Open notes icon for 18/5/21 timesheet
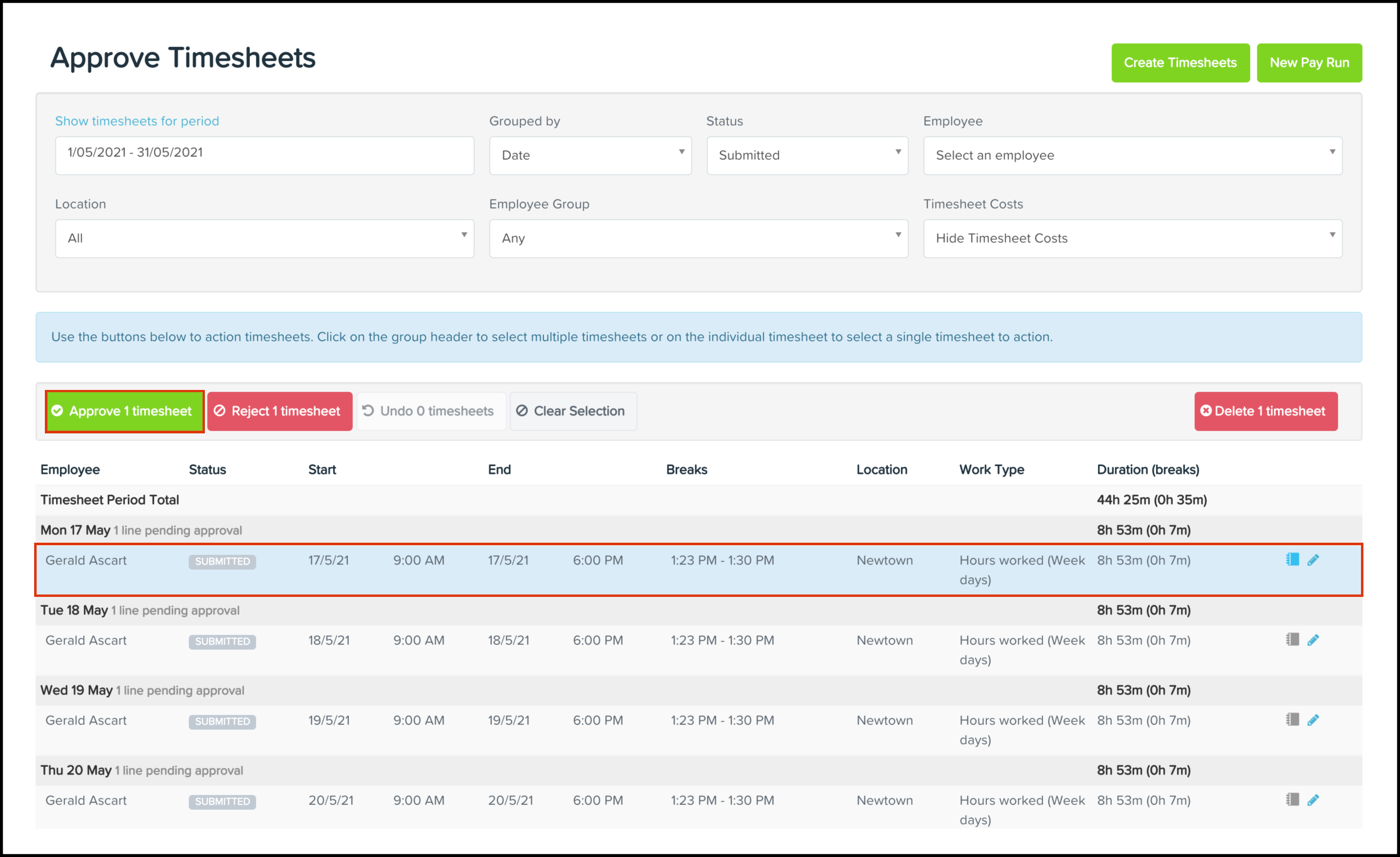This screenshot has width=1400, height=857. pos(1292,640)
